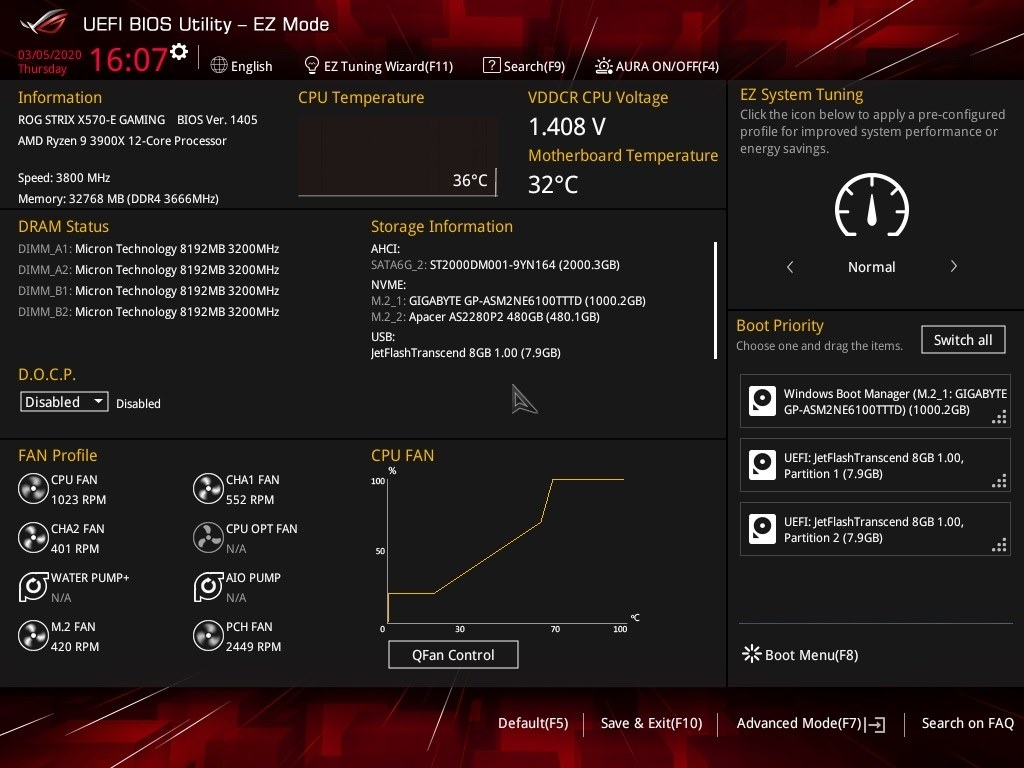The image size is (1024, 768).
Task: Click the M.2_1 GIGABYTE drive entry
Action: (x=508, y=300)
